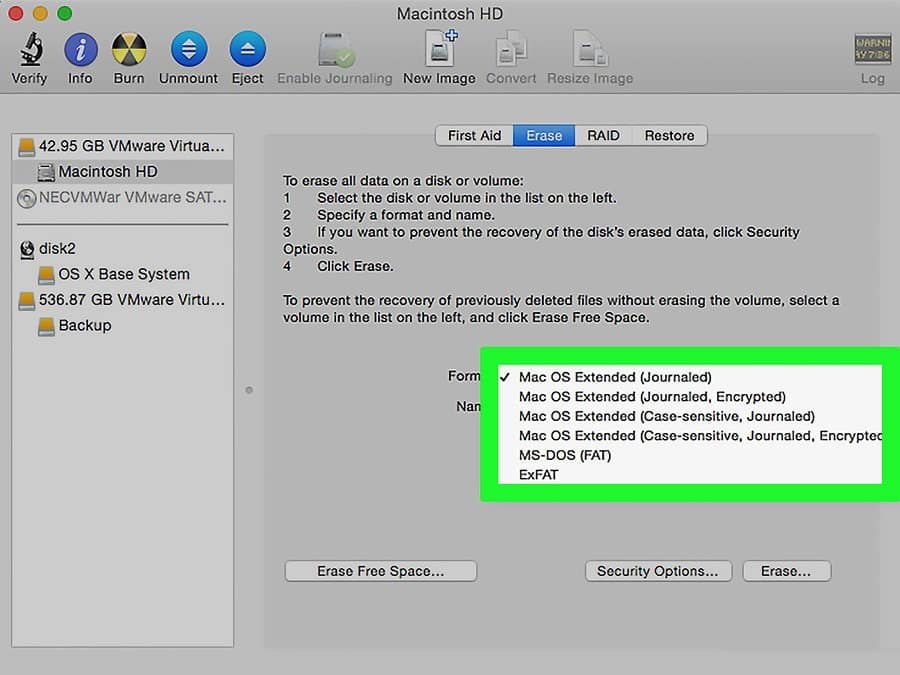This screenshot has width=900, height=675.
Task: Click the red close window button
Action: pyautogui.click(x=15, y=13)
